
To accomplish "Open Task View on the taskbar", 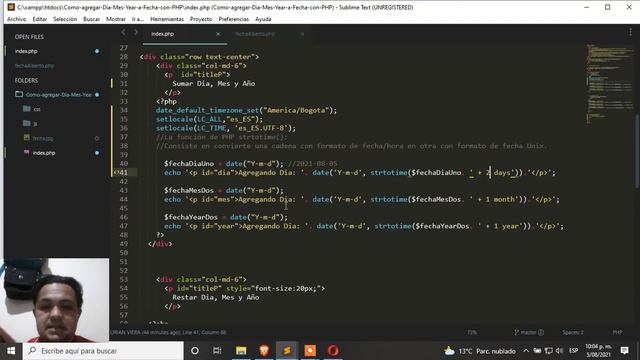I will pyautogui.click(x=217, y=351).
